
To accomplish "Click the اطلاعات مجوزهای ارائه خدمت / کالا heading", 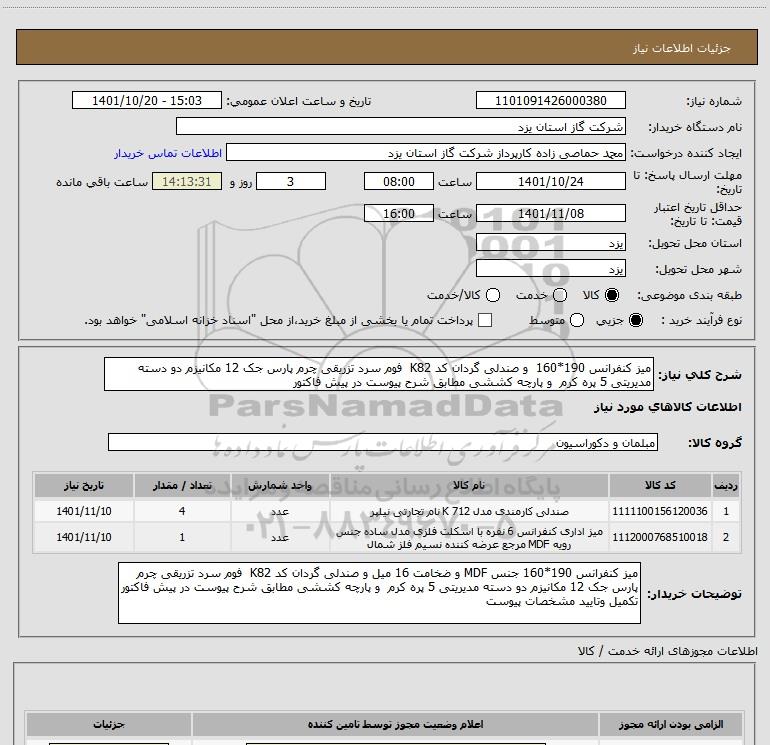I will 667,651.
